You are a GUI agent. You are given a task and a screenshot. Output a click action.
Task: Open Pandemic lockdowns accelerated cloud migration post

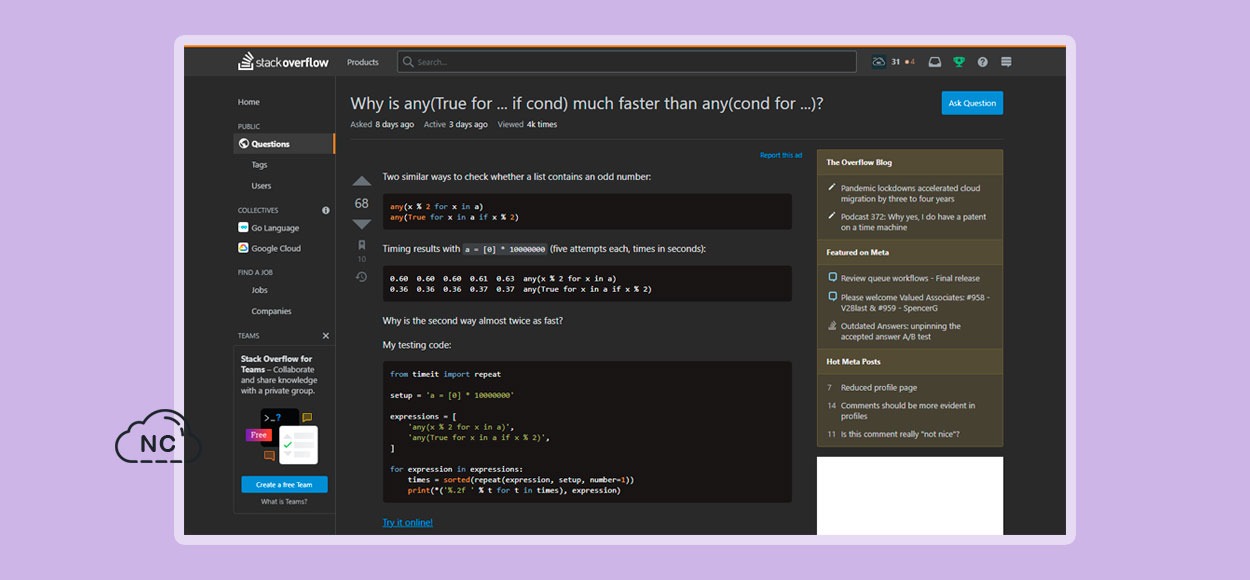coord(910,193)
